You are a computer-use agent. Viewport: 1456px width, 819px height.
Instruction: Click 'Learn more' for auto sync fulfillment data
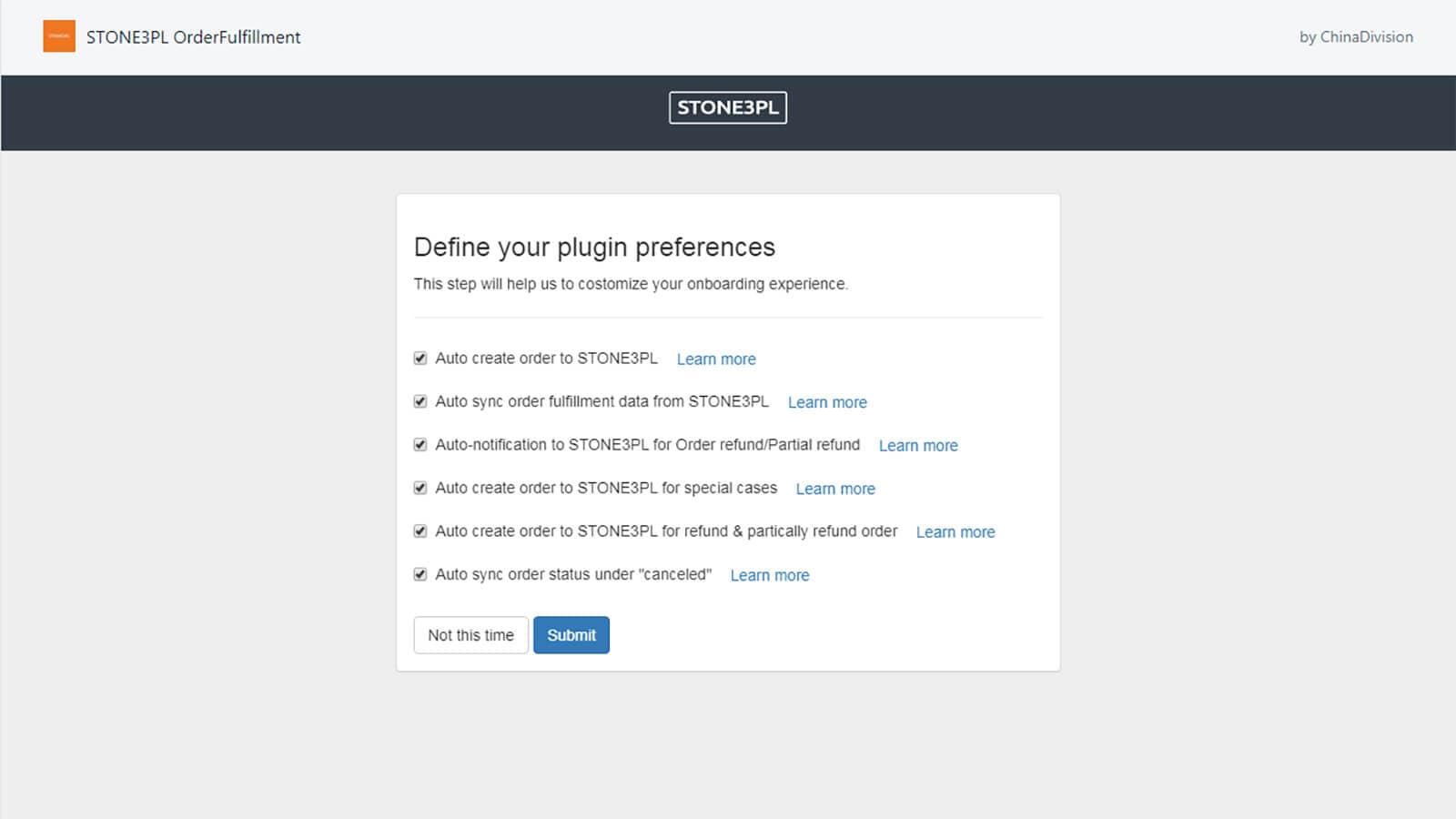tap(827, 402)
